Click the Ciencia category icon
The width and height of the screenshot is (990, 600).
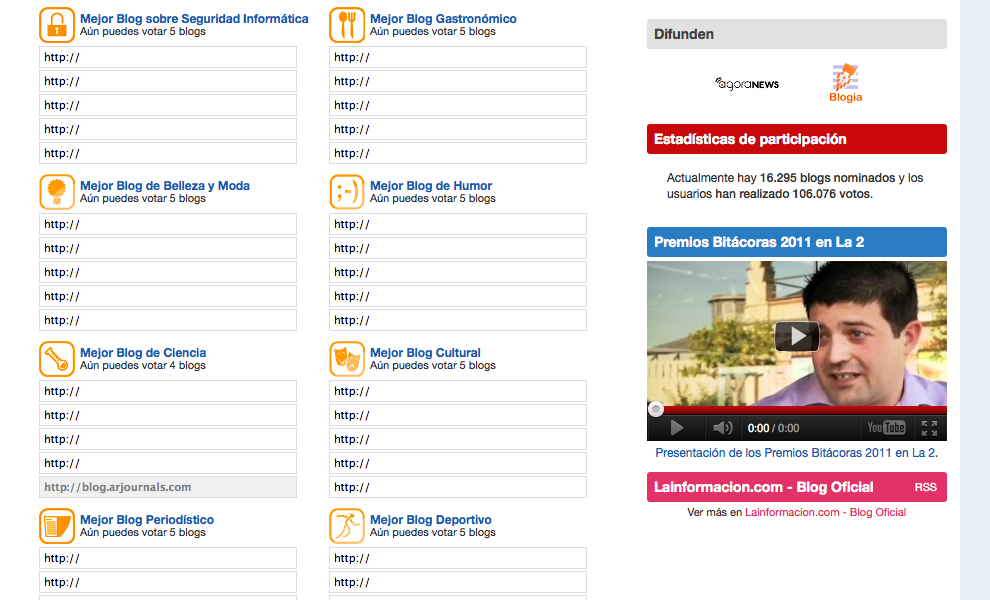[x=57, y=359]
